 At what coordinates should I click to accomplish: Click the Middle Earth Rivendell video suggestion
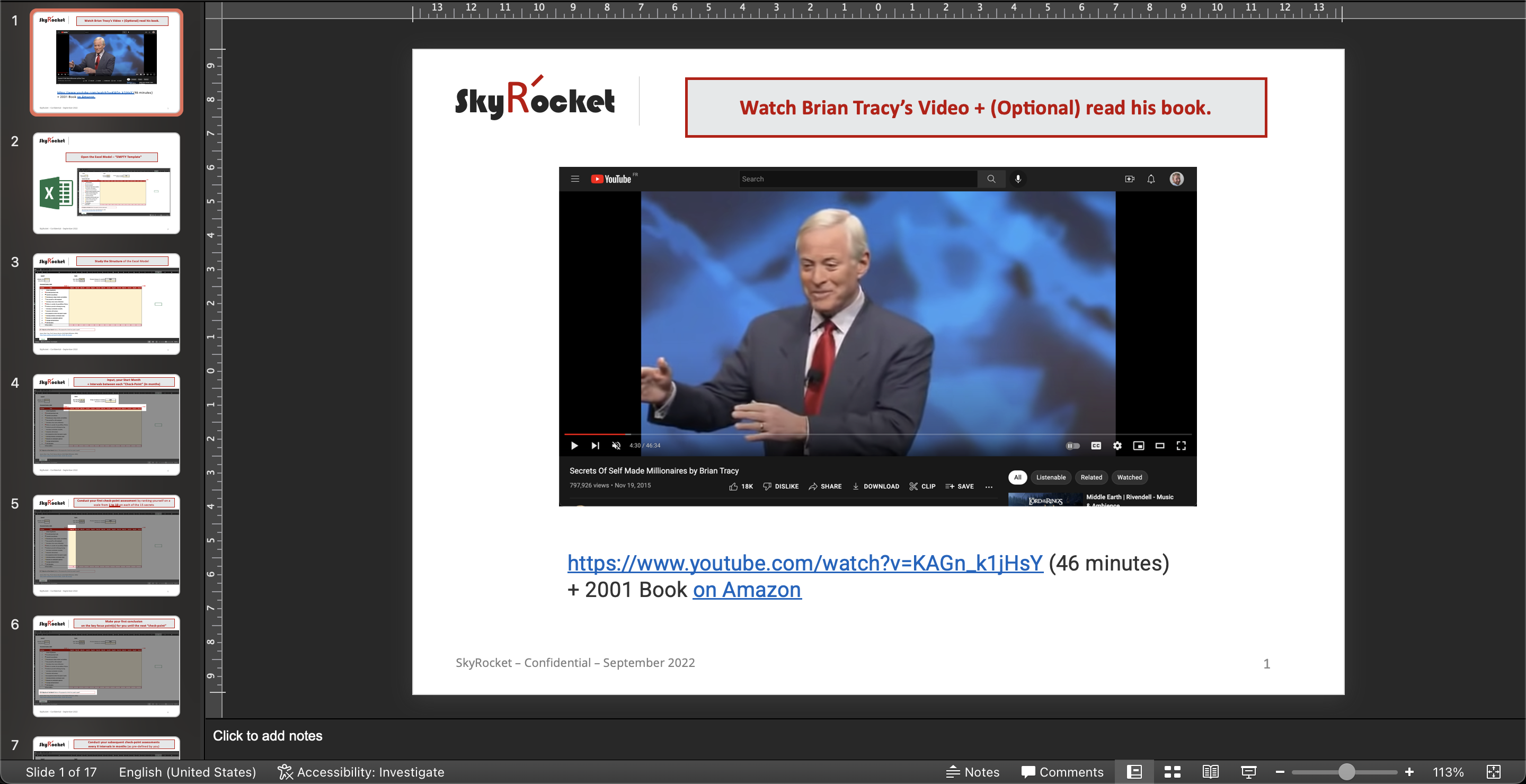[1091, 500]
